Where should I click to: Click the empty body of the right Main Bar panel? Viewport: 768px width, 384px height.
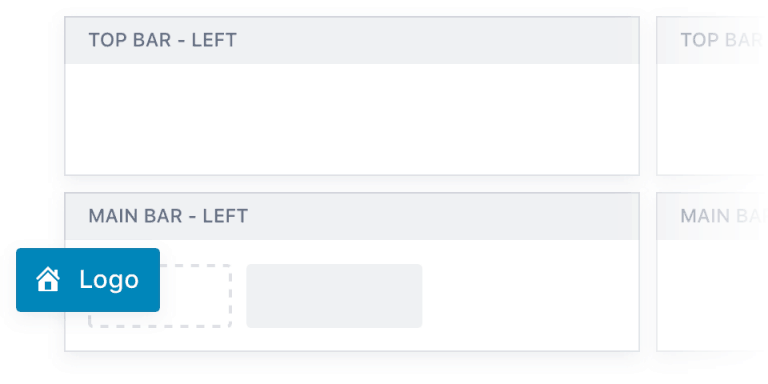pyautogui.click(x=712, y=295)
